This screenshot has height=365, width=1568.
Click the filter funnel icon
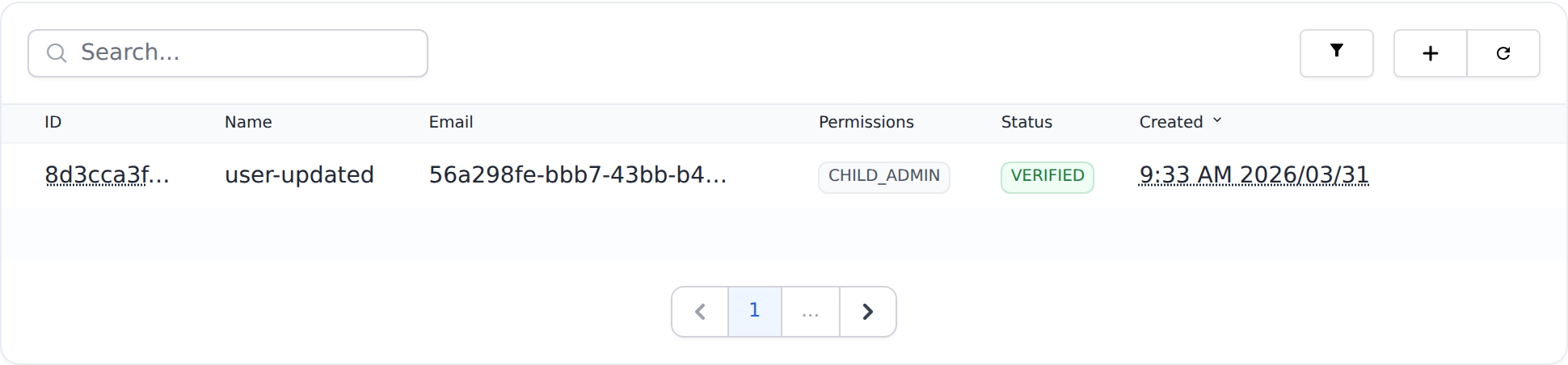point(1336,52)
